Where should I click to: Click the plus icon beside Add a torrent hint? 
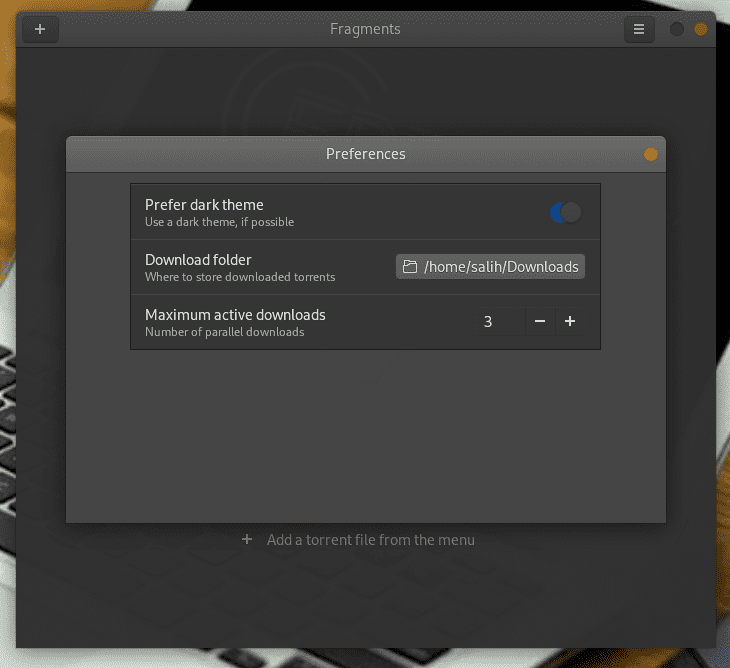247,540
